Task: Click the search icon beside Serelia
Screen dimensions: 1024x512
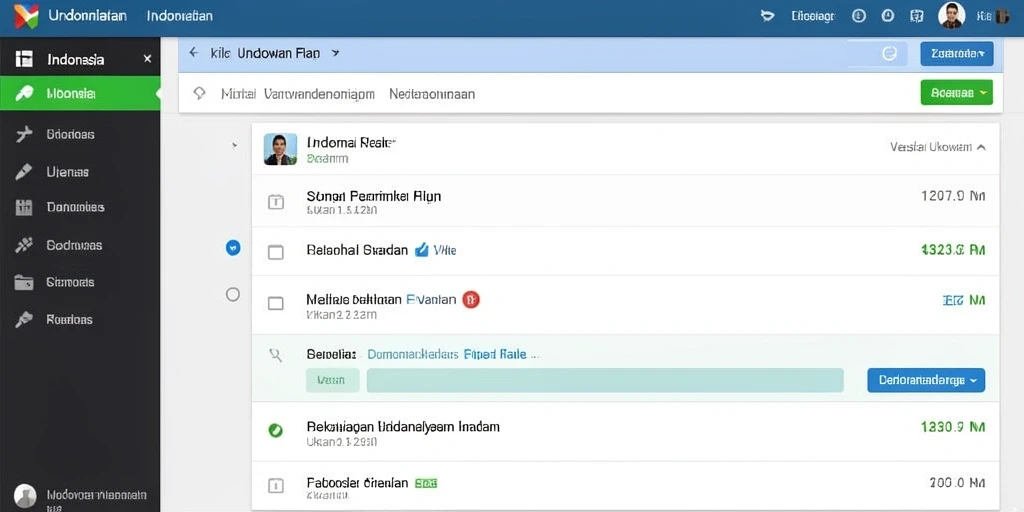Action: (276, 355)
